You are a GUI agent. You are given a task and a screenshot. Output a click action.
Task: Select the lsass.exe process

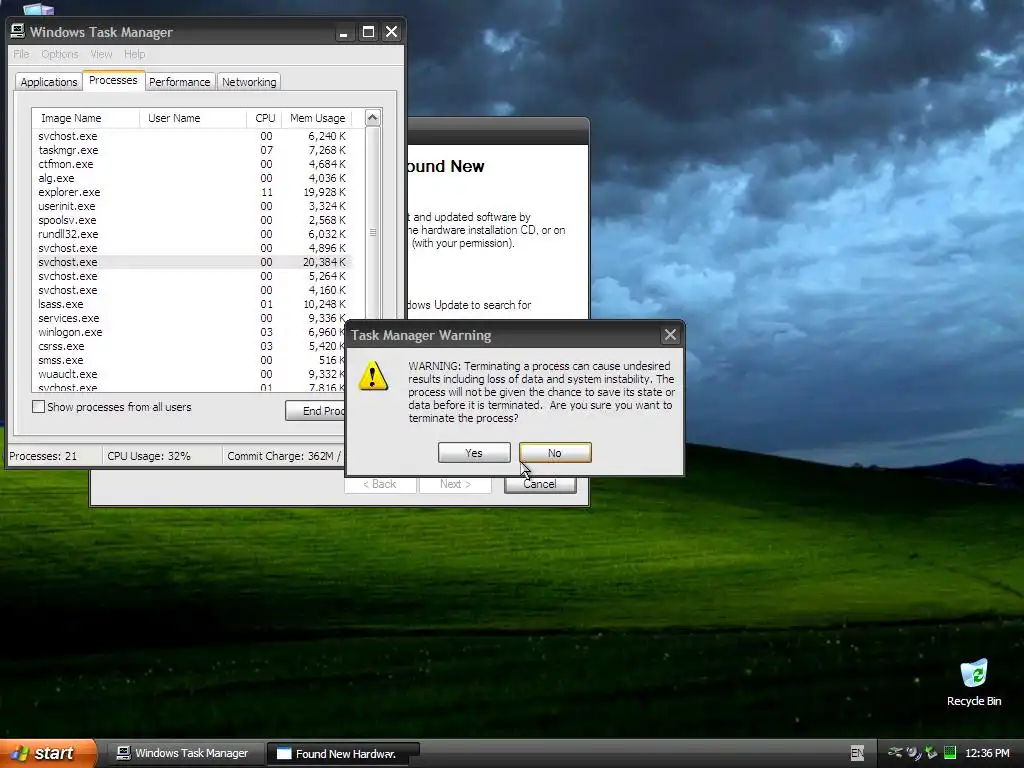191,304
